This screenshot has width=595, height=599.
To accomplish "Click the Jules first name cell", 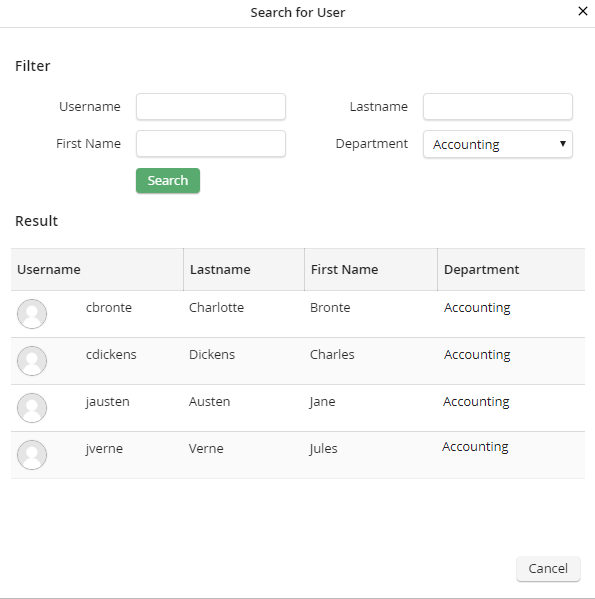I will coord(323,449).
